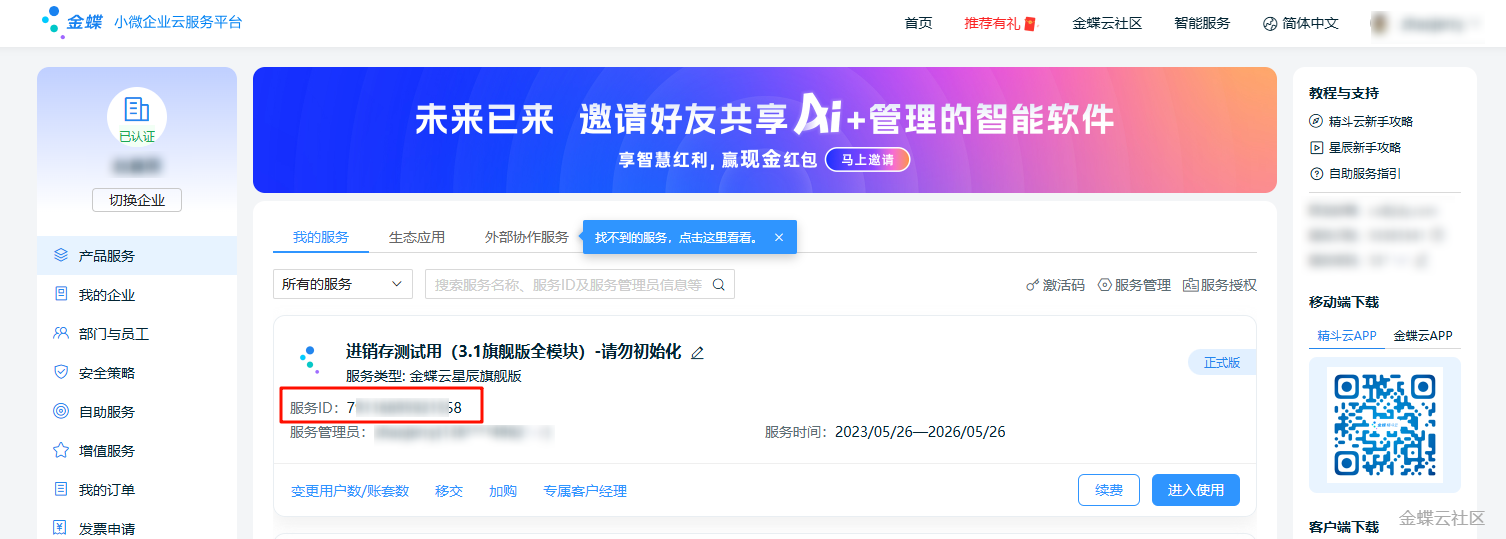Click 专属客户经理 link

click(x=585, y=491)
